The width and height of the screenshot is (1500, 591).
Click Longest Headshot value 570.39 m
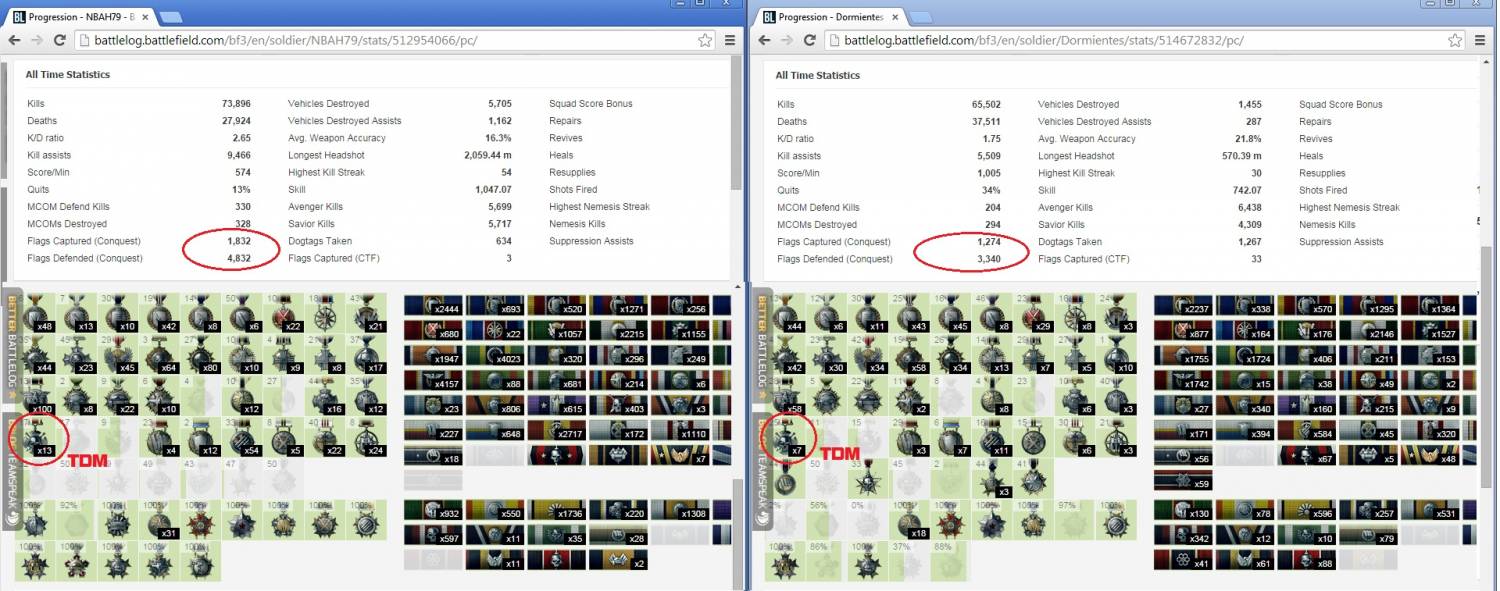point(1240,156)
